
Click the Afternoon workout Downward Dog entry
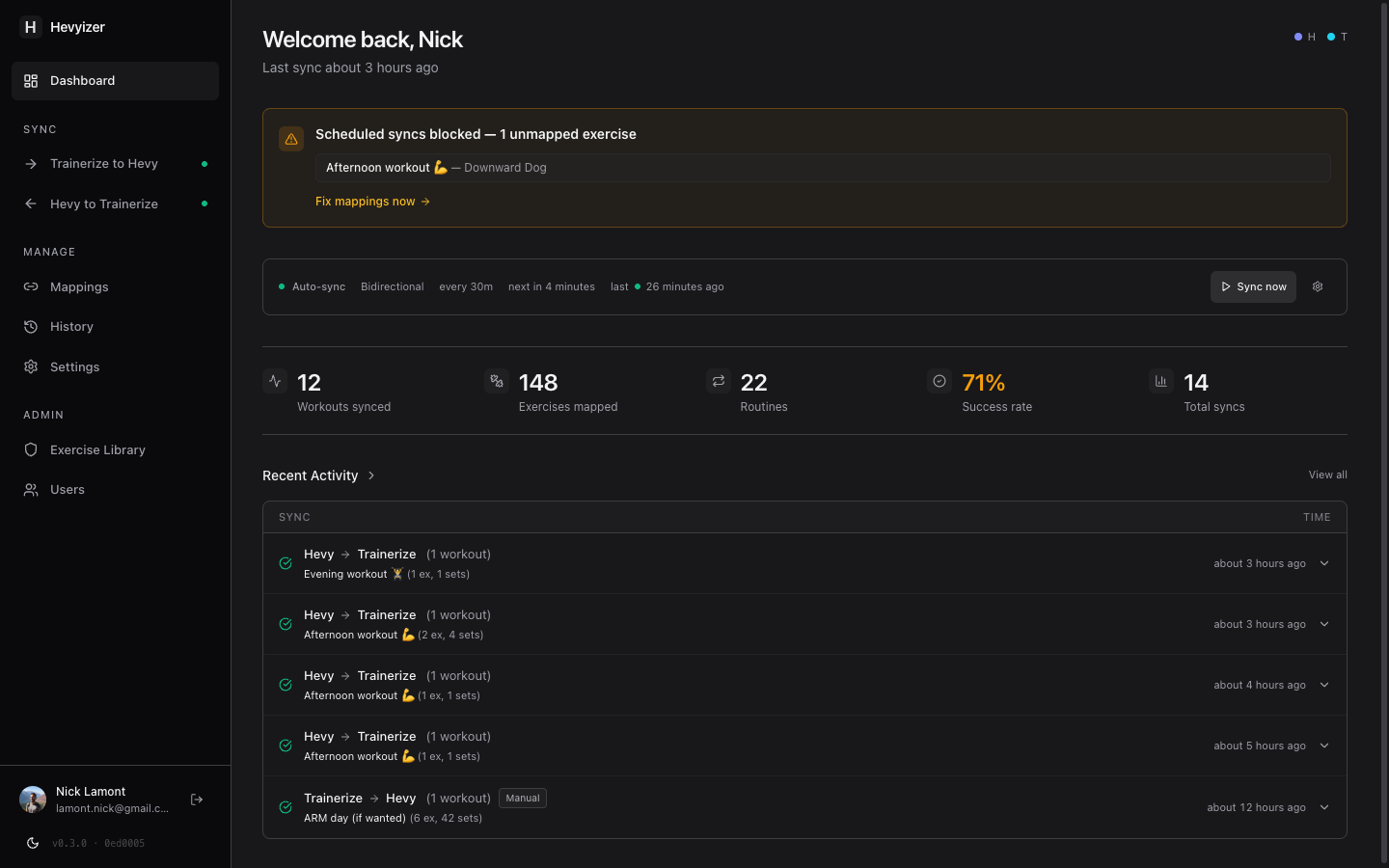click(823, 168)
